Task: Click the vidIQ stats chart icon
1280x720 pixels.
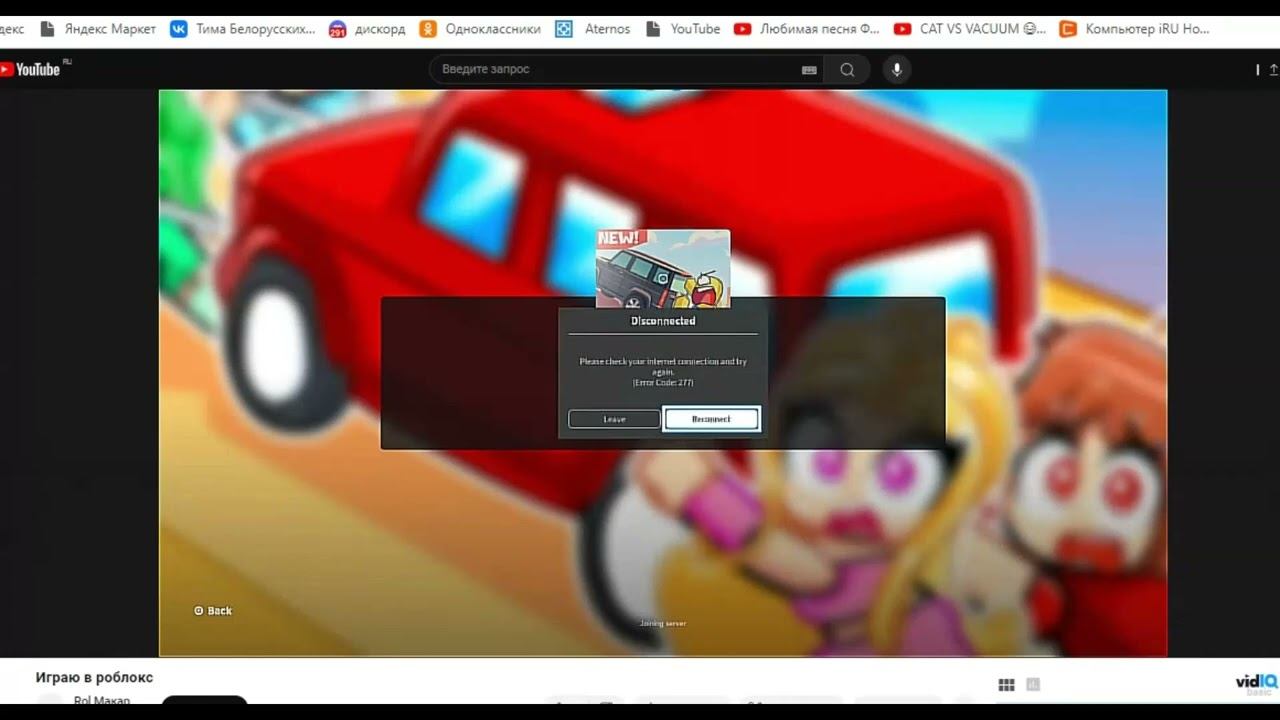Action: click(x=1033, y=685)
